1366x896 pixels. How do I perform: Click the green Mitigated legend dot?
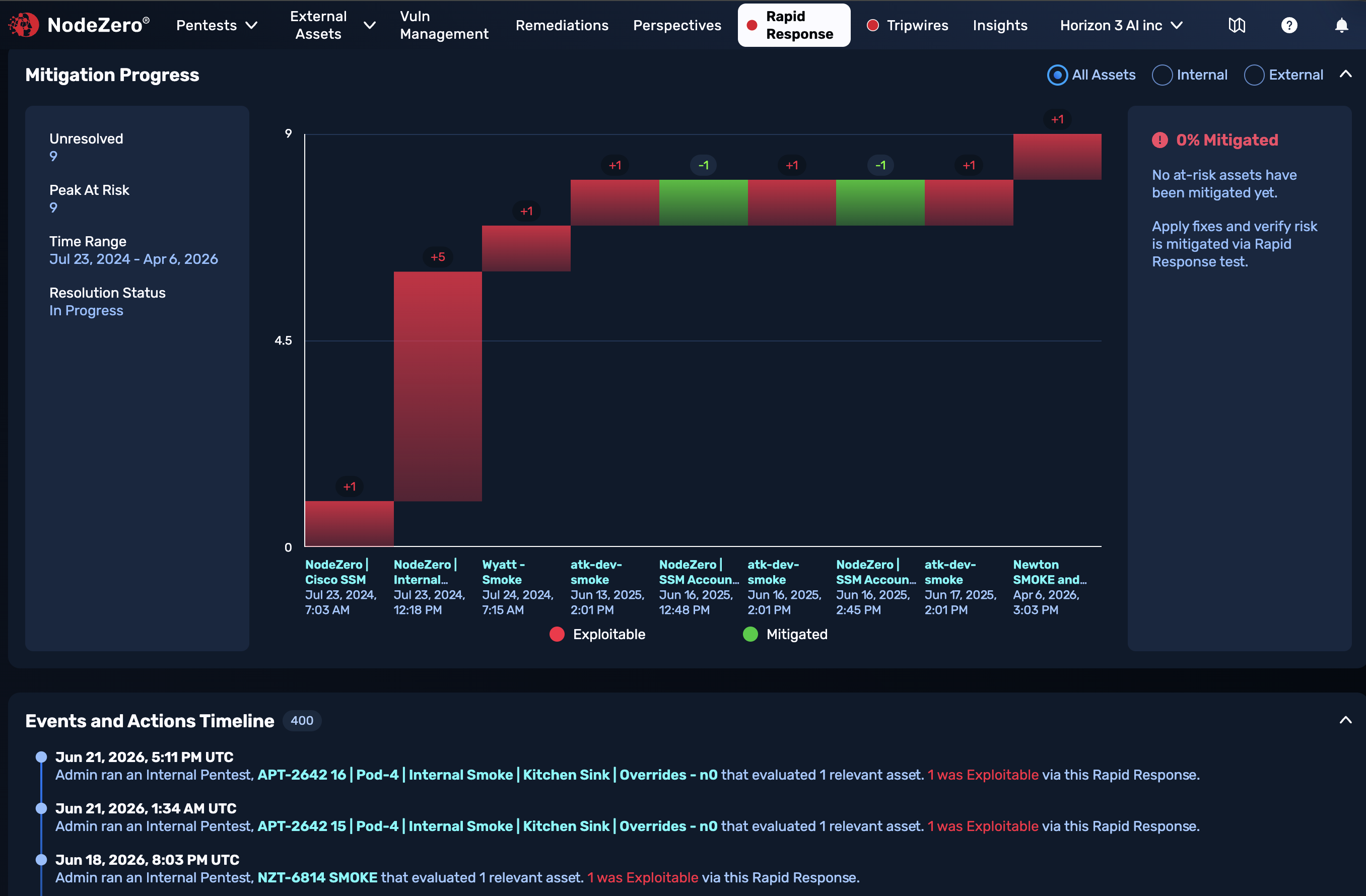coord(749,634)
